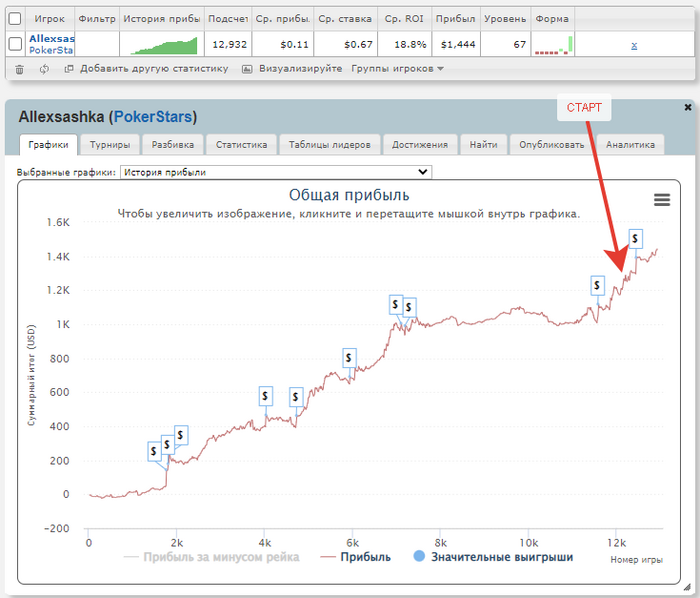This screenshot has width=700, height=598.
Task: Click the $ marker near 4k games
Action: 266,396
